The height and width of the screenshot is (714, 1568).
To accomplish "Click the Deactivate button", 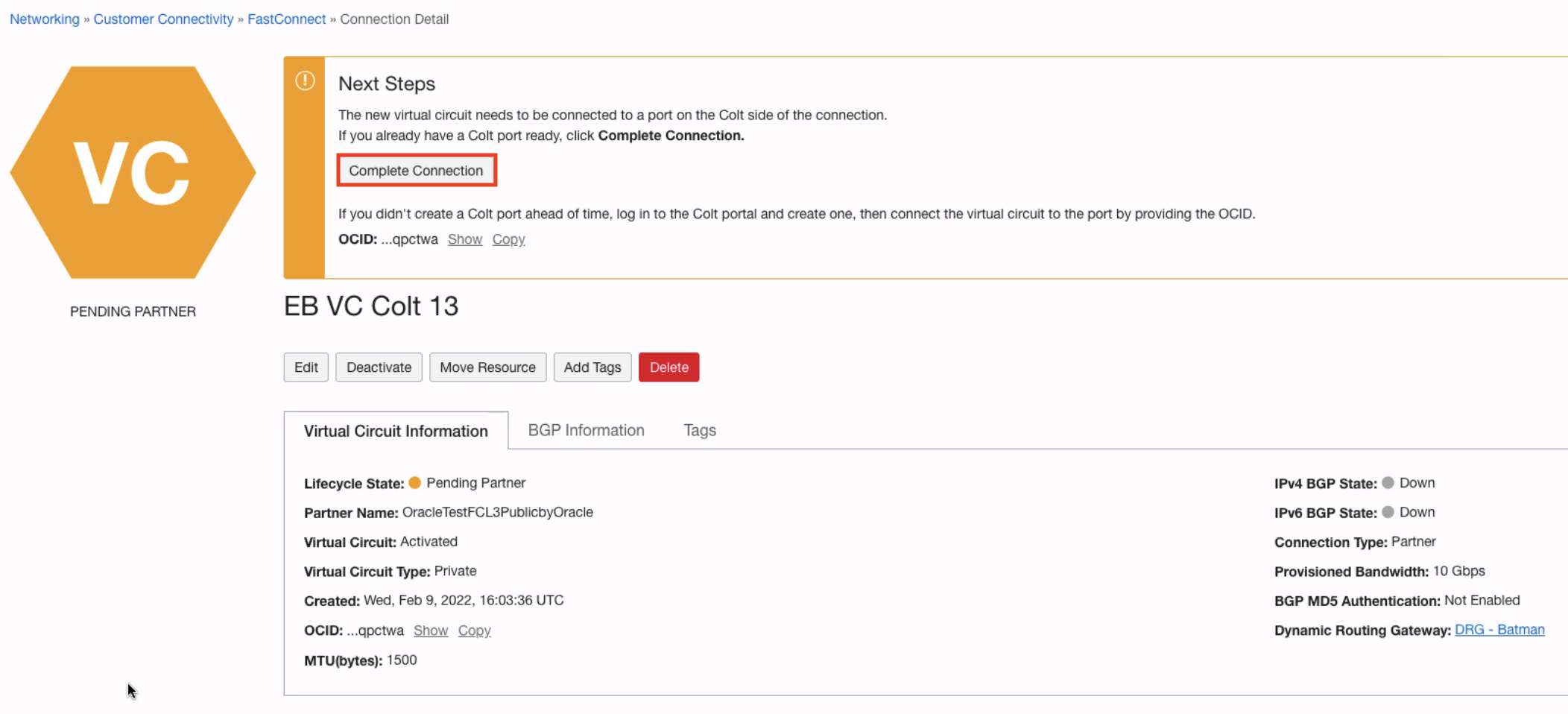I will click(379, 367).
